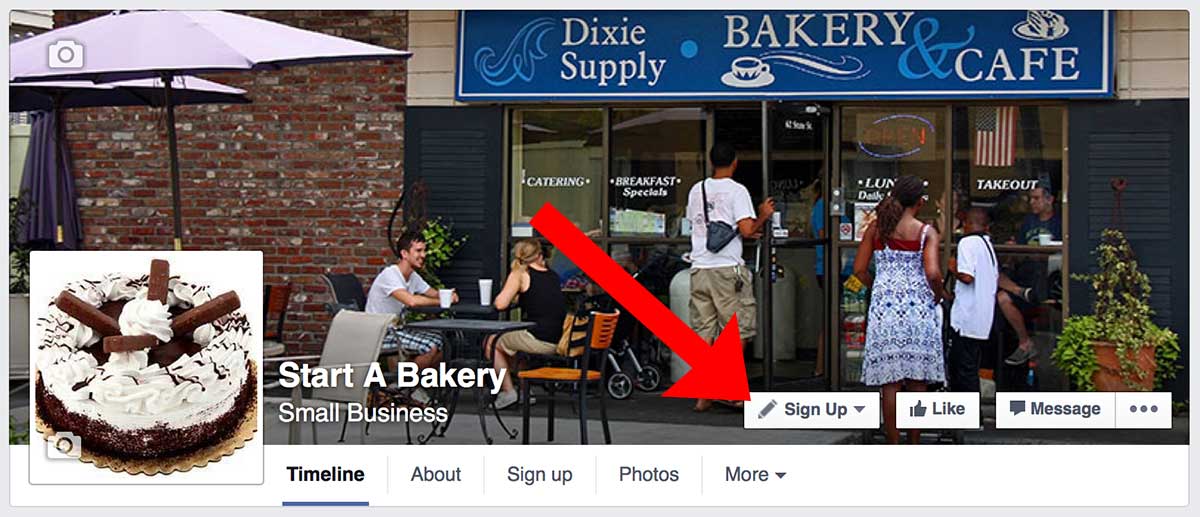This screenshot has height=517, width=1200.
Task: Click the pencil icon on Sign Up button
Action: tap(768, 409)
